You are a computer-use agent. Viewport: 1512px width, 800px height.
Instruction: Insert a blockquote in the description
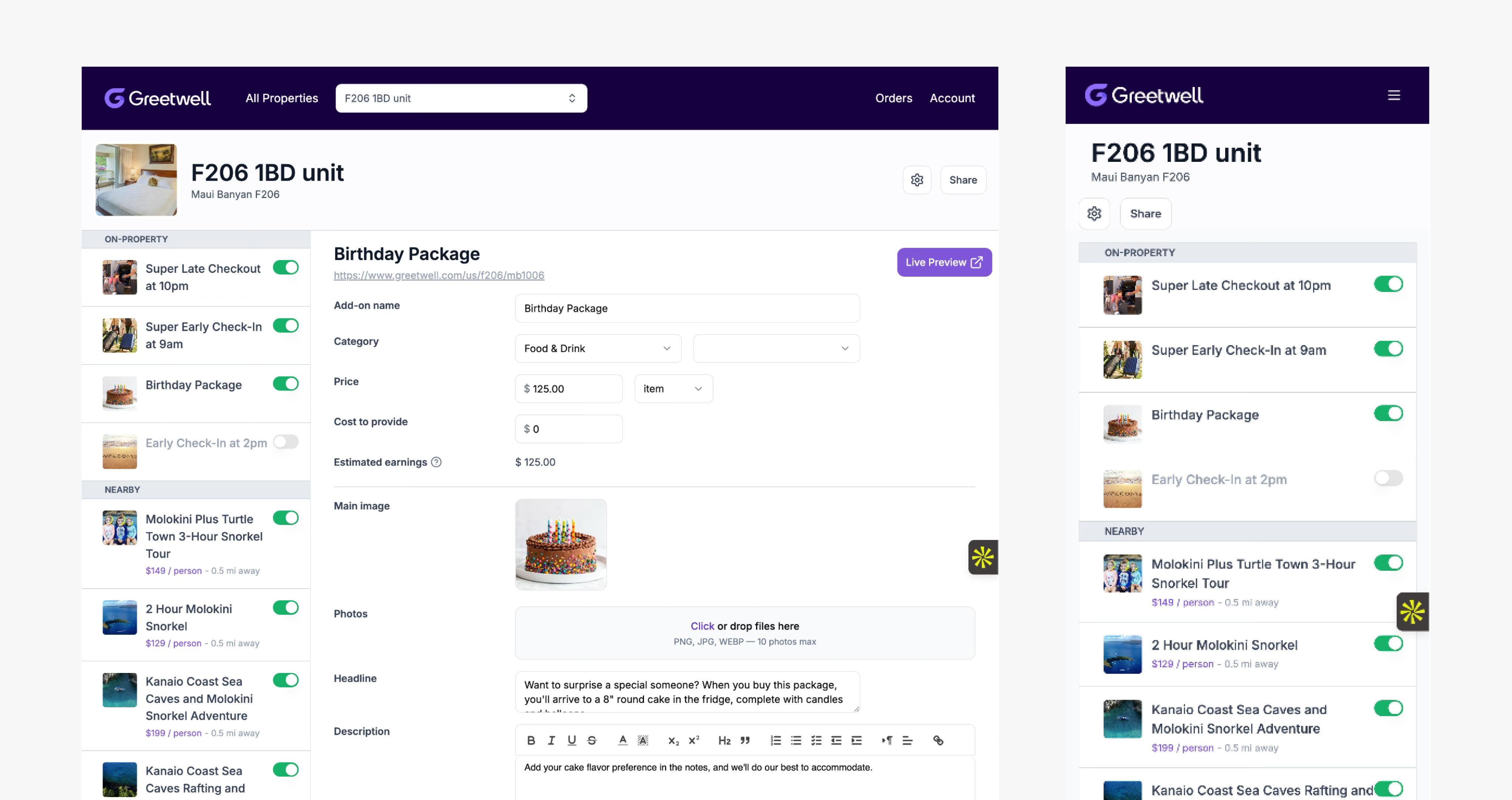click(745, 740)
